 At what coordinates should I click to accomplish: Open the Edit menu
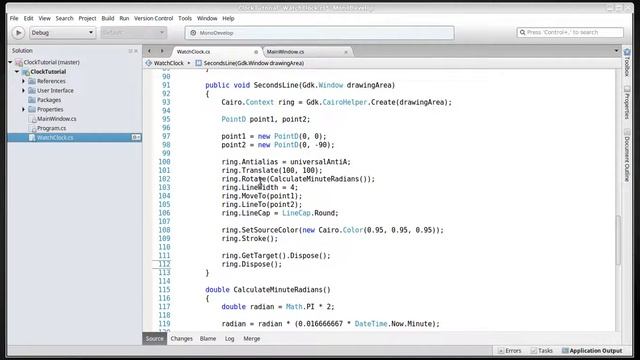[28, 18]
